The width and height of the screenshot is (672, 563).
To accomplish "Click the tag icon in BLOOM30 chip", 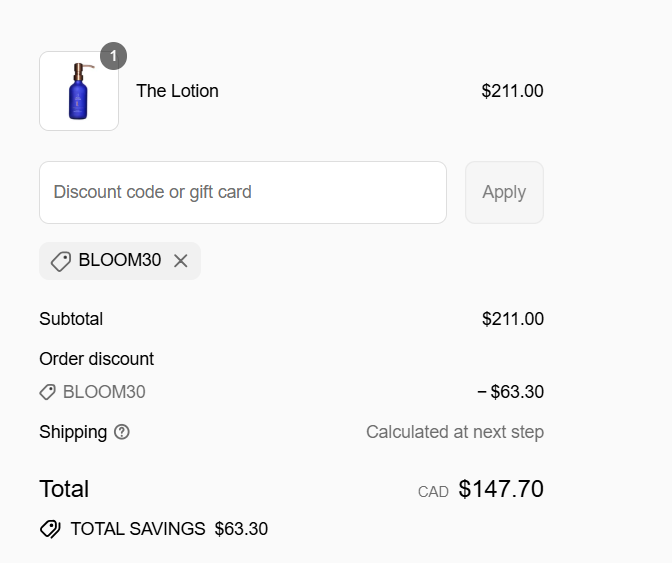I will [61, 261].
